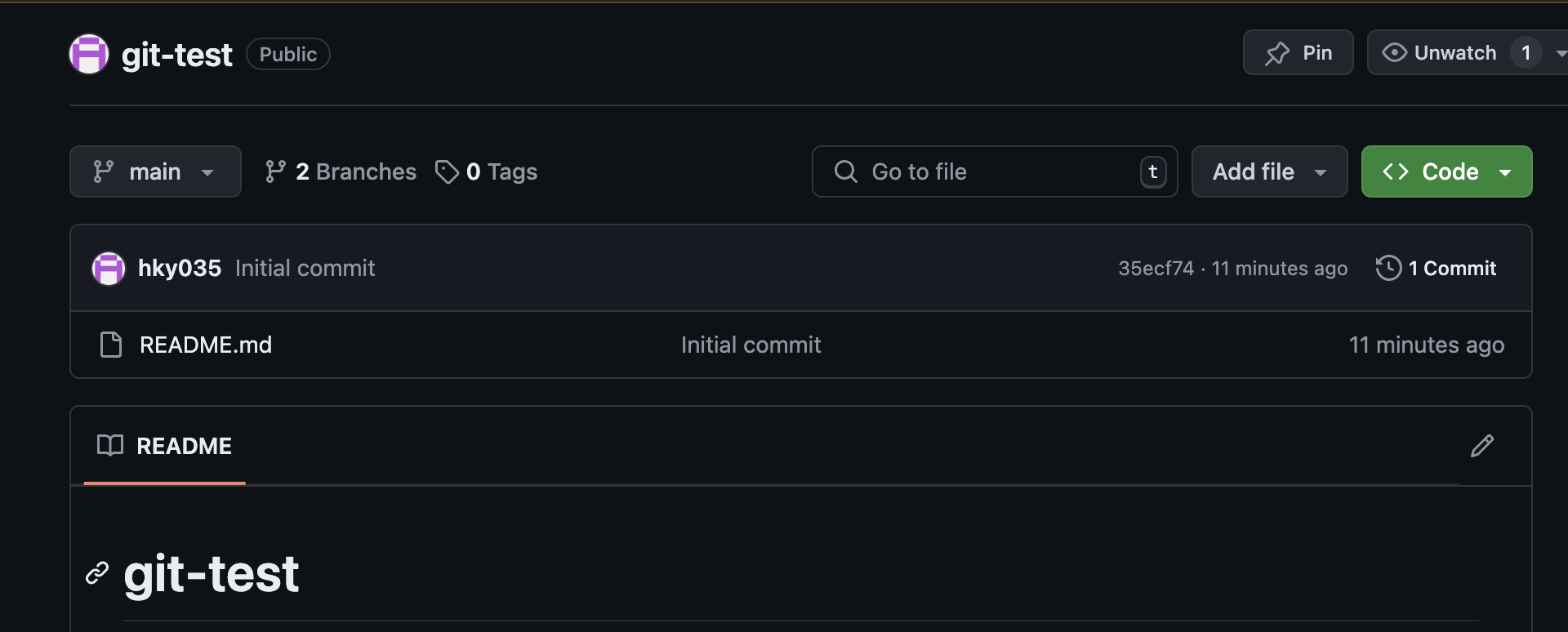Click the pencil icon to edit README
1568x632 pixels.
[1482, 446]
